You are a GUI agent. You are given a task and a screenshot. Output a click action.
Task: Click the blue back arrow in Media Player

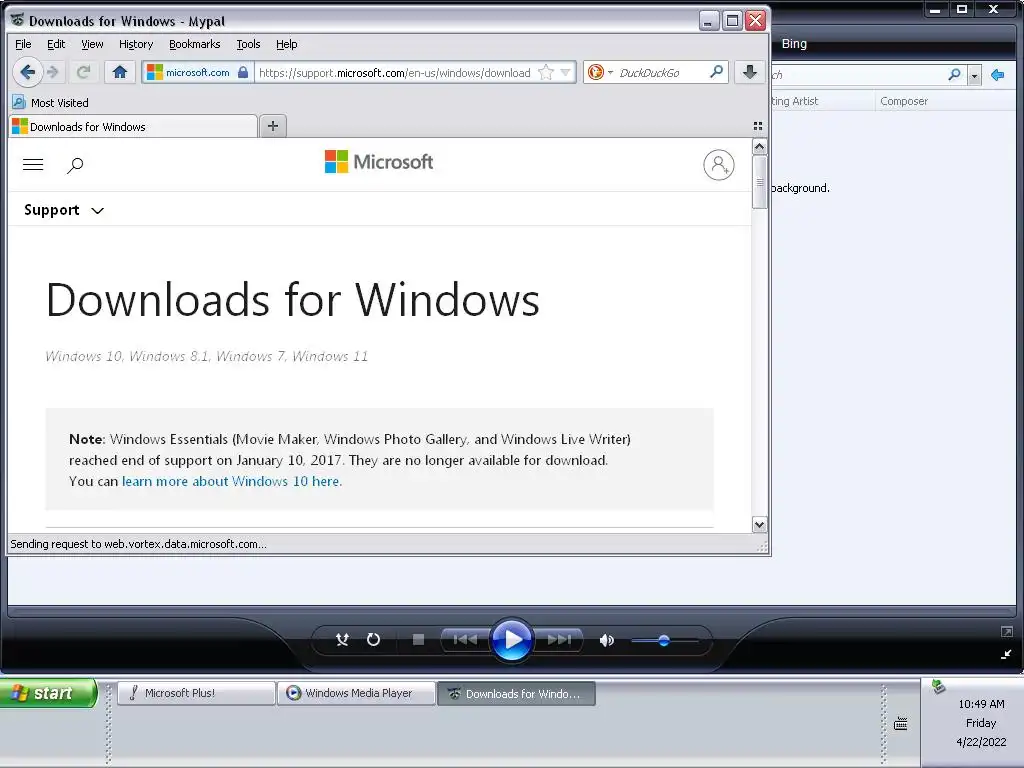[997, 75]
